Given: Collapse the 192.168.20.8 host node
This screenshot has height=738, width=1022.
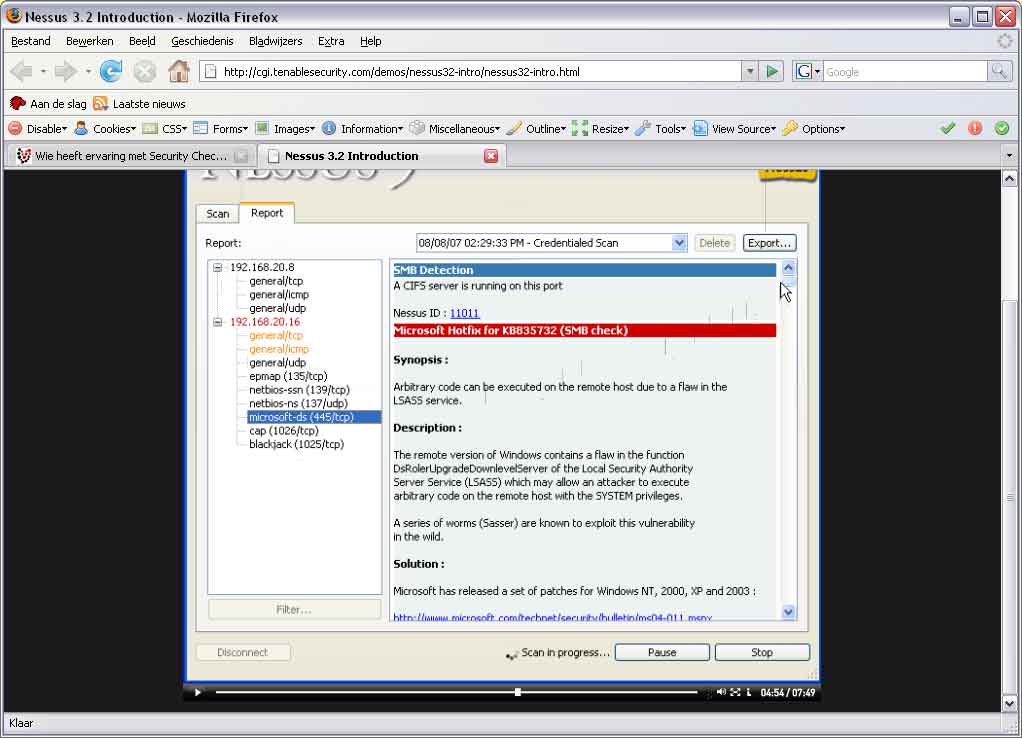Looking at the screenshot, I should point(218,267).
